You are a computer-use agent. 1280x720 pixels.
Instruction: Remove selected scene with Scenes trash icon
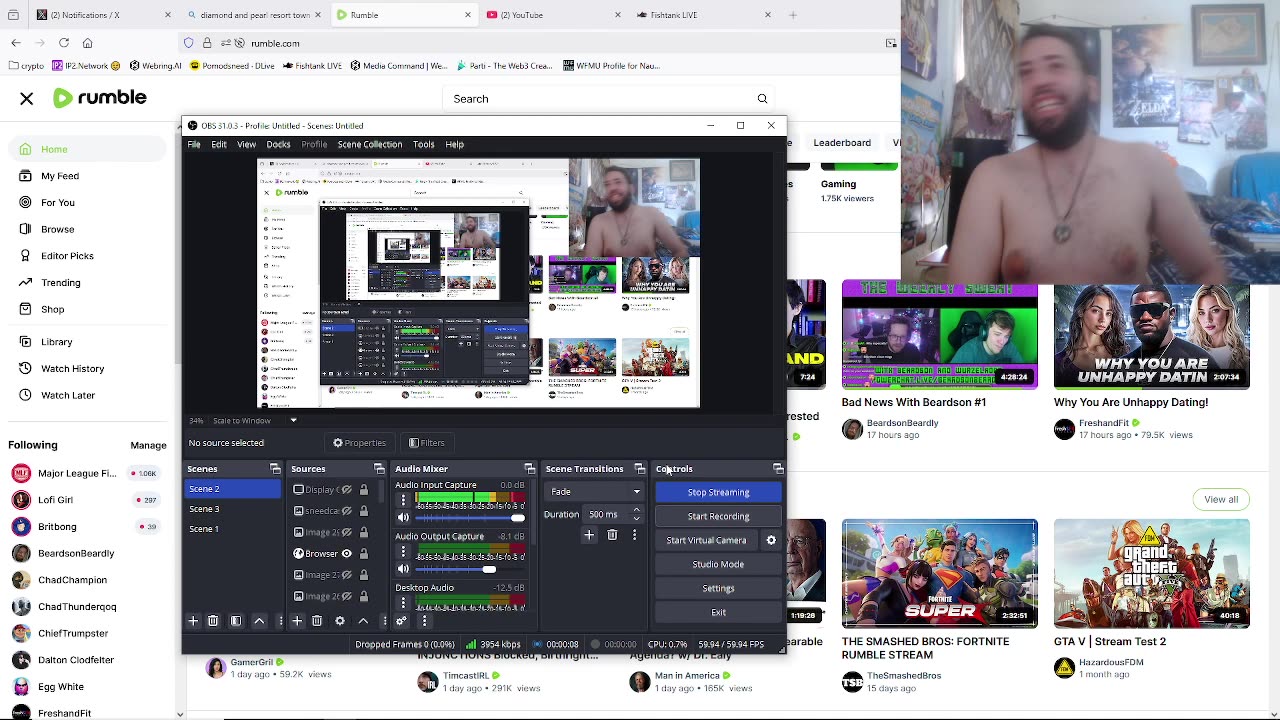pos(213,621)
